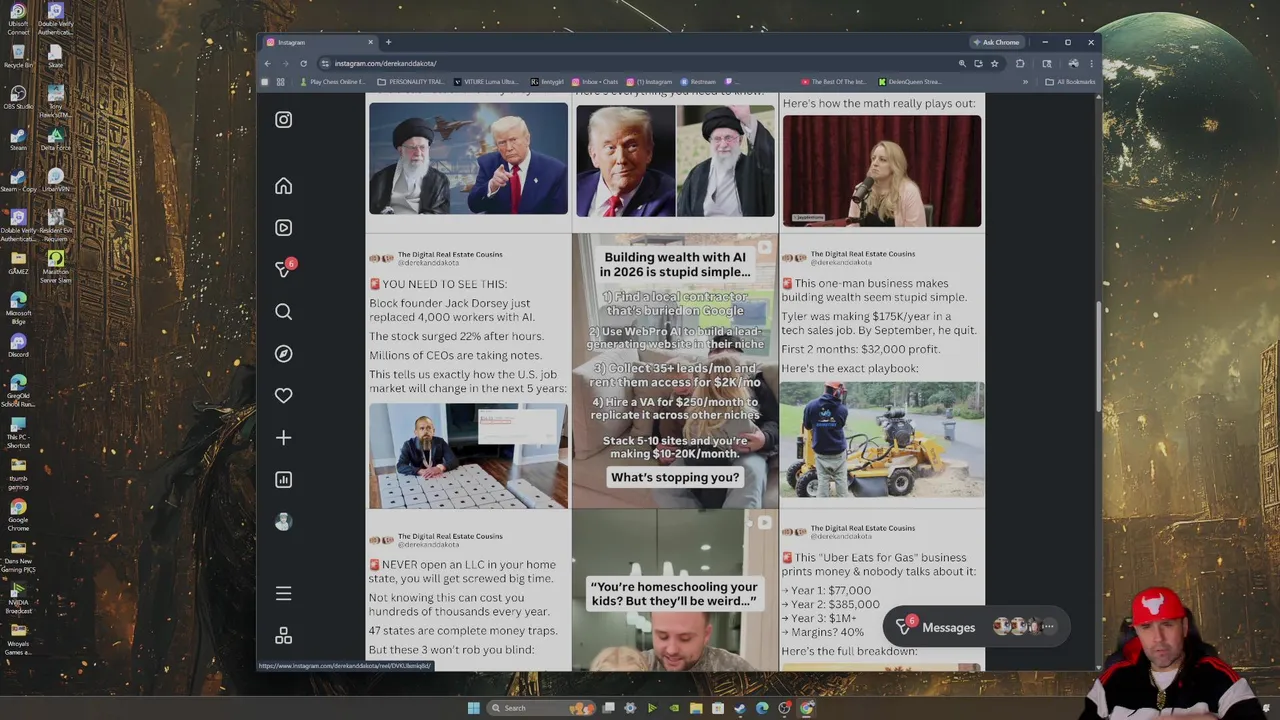Image resolution: width=1280 pixels, height=720 pixels.
Task: Click the Create plus icon in sidebar
Action: click(284, 438)
